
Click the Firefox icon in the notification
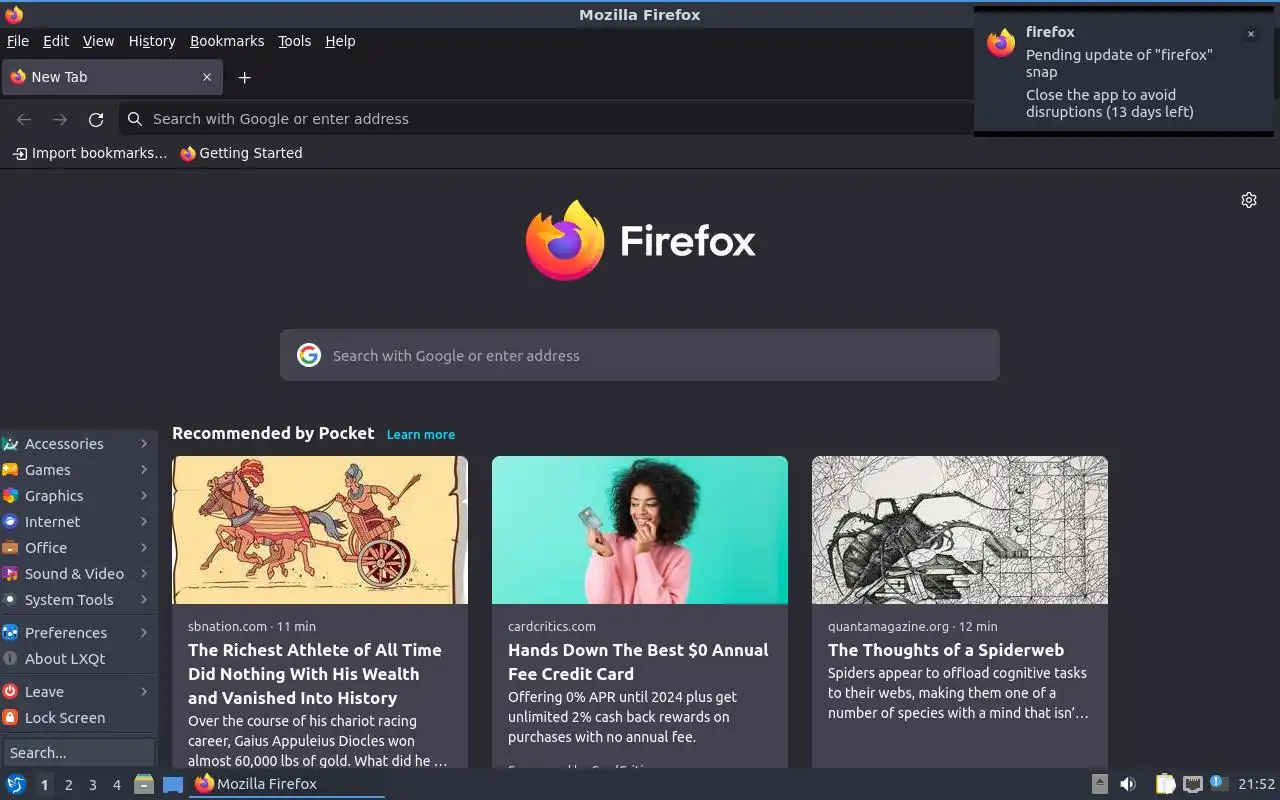point(1001,43)
